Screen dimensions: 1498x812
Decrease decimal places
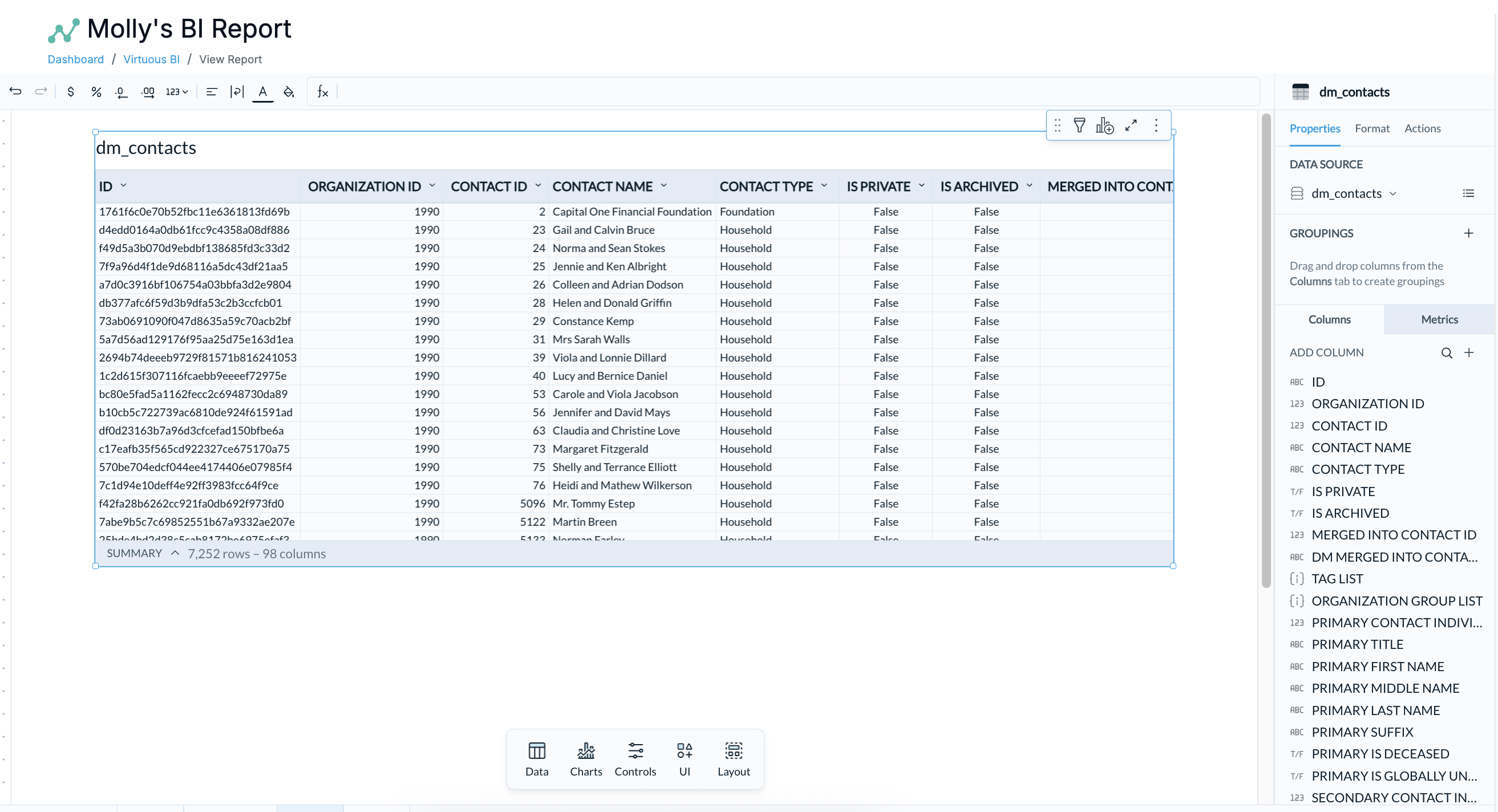click(x=121, y=92)
